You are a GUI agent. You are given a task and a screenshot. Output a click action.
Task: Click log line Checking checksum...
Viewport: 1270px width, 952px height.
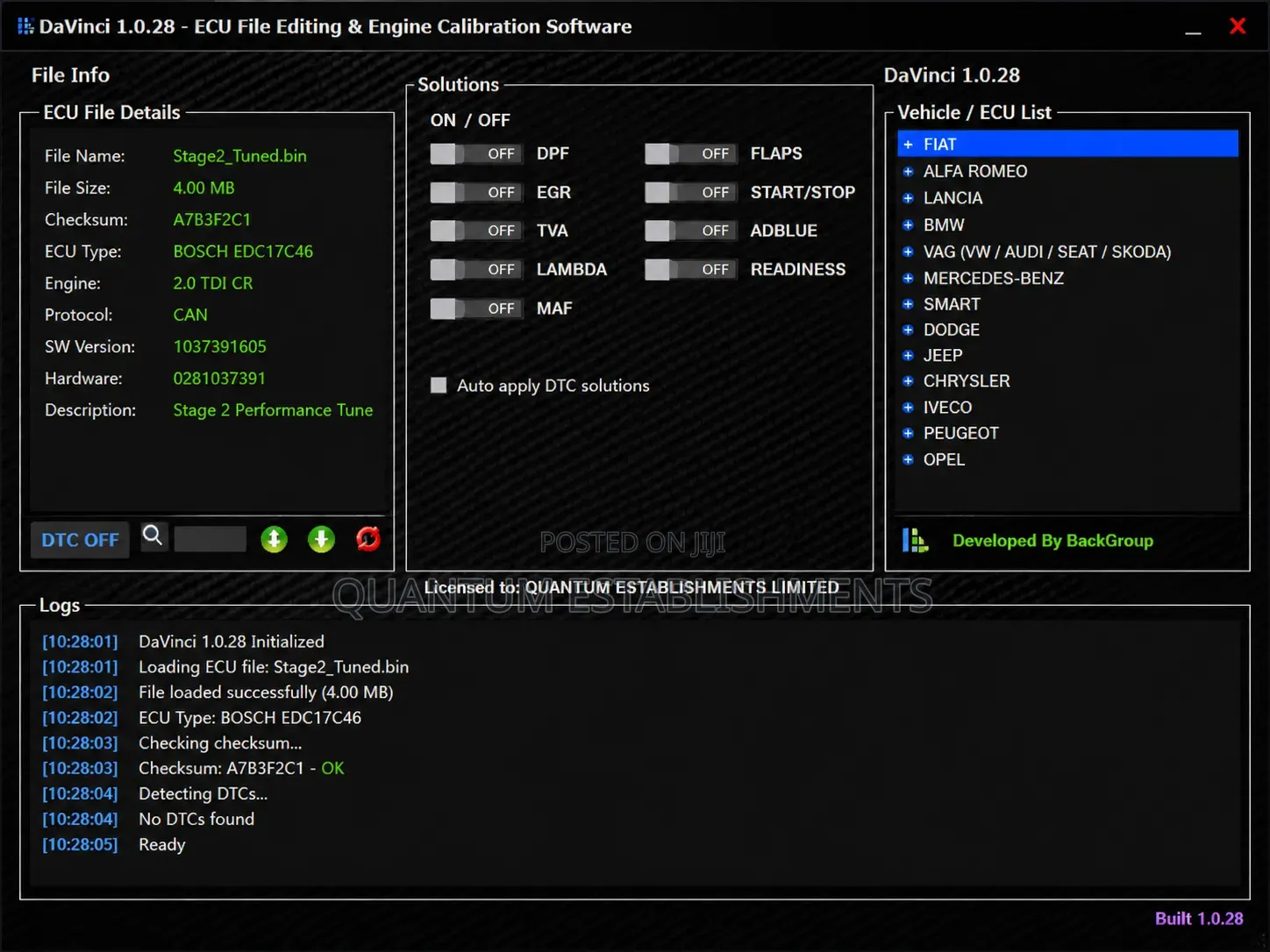click(220, 743)
